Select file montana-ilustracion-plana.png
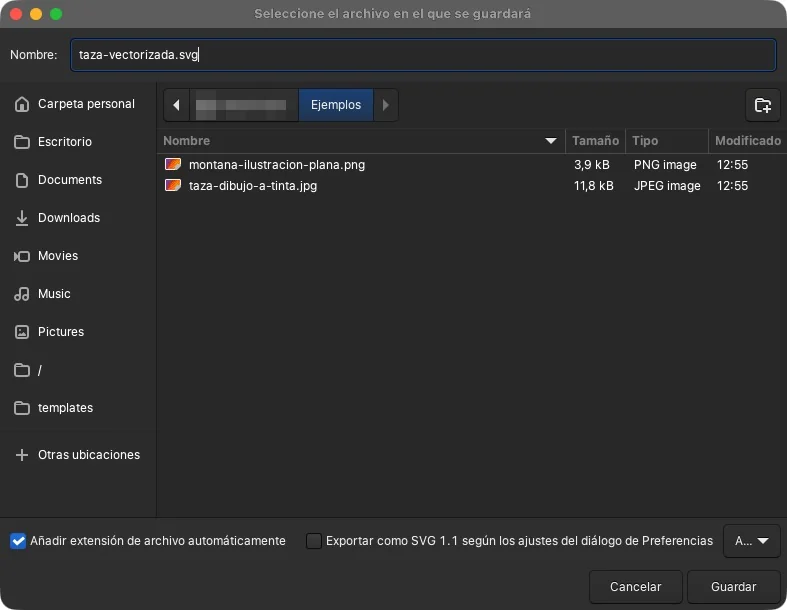The image size is (787, 610). coord(277,165)
